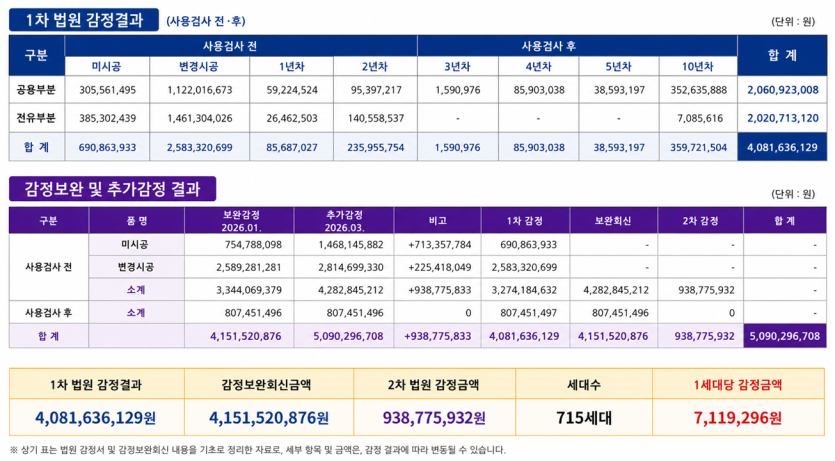
Task: Click the '2차 감정' column header
Action: 700,220
